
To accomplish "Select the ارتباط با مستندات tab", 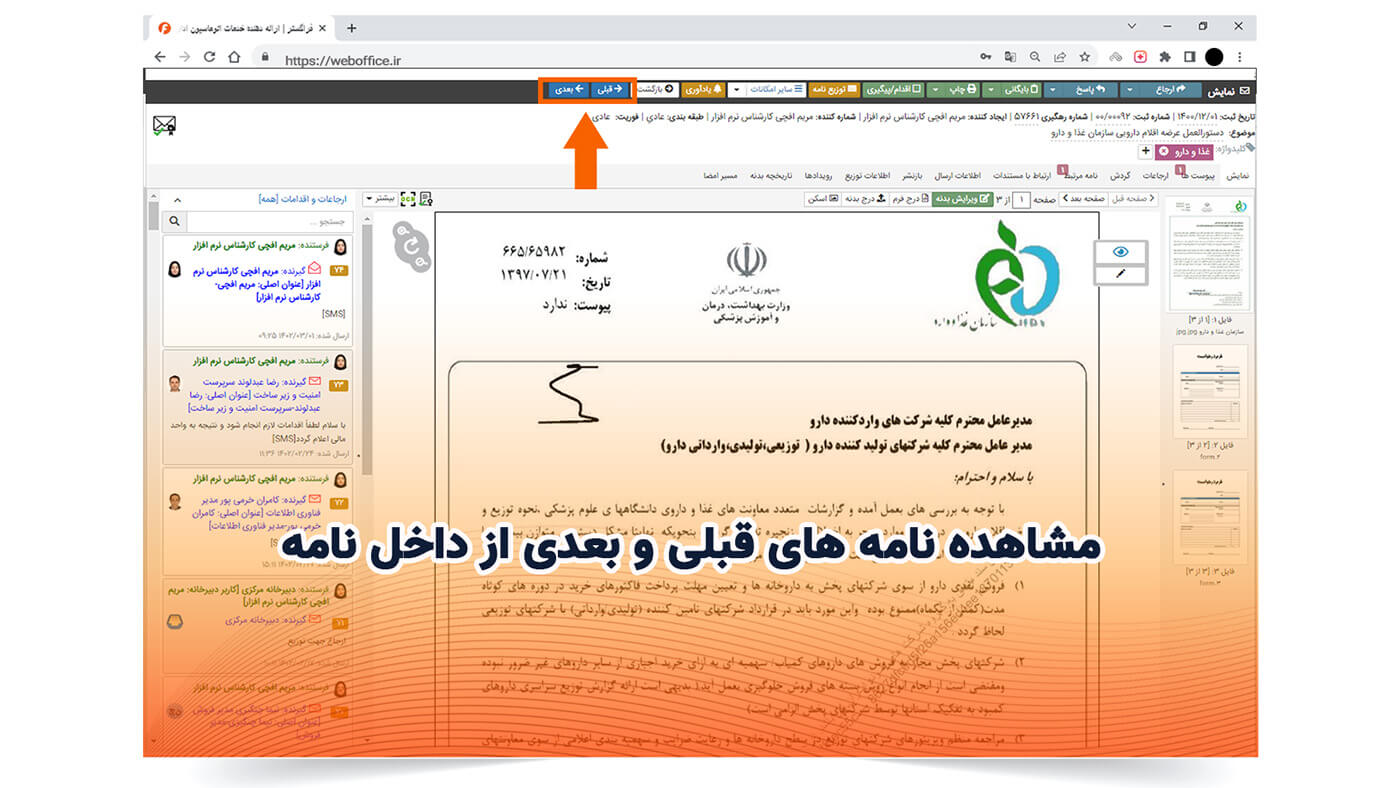I will [1022, 176].
